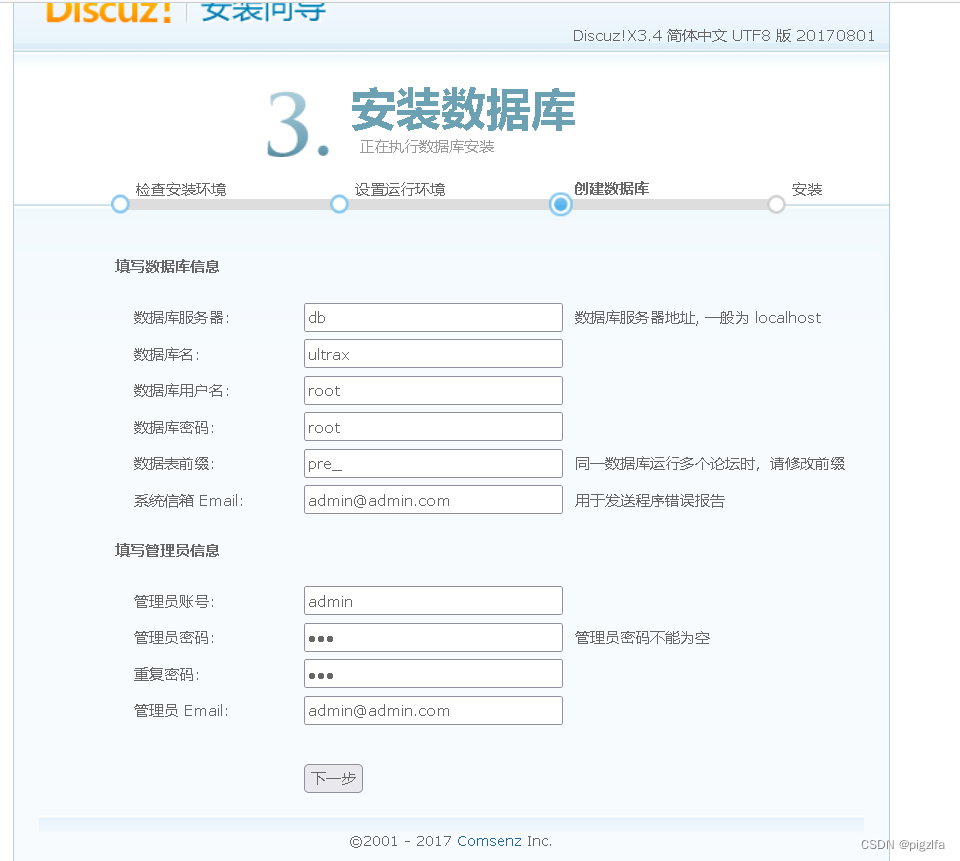Click inside the 数据库服务器 field containing db
This screenshot has width=960, height=861.
click(432, 317)
